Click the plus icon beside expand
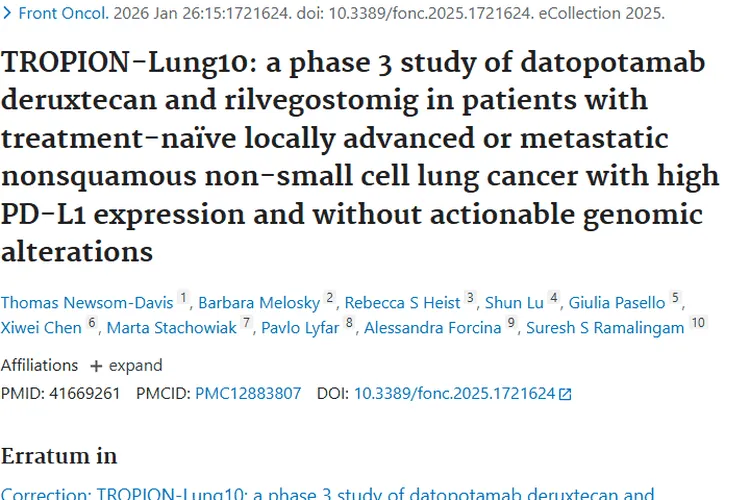This screenshot has width=750, height=500. pyautogui.click(x=96, y=365)
